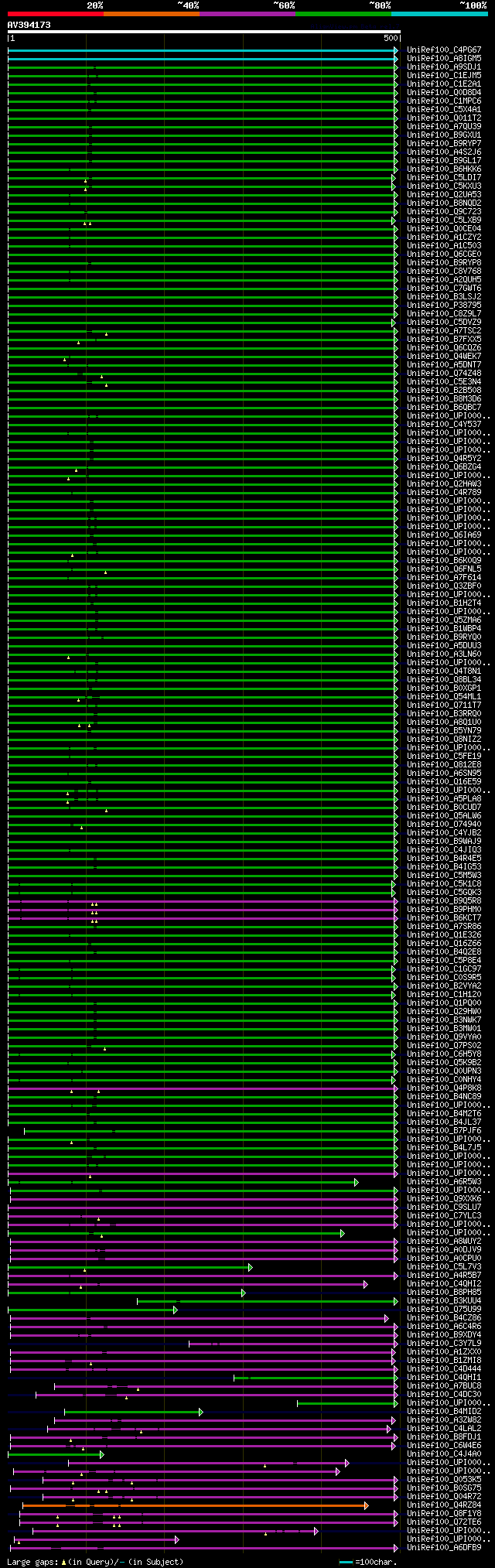
Task: Select hit label UniRef100_C5DVZ9
Action: tap(444, 323)
